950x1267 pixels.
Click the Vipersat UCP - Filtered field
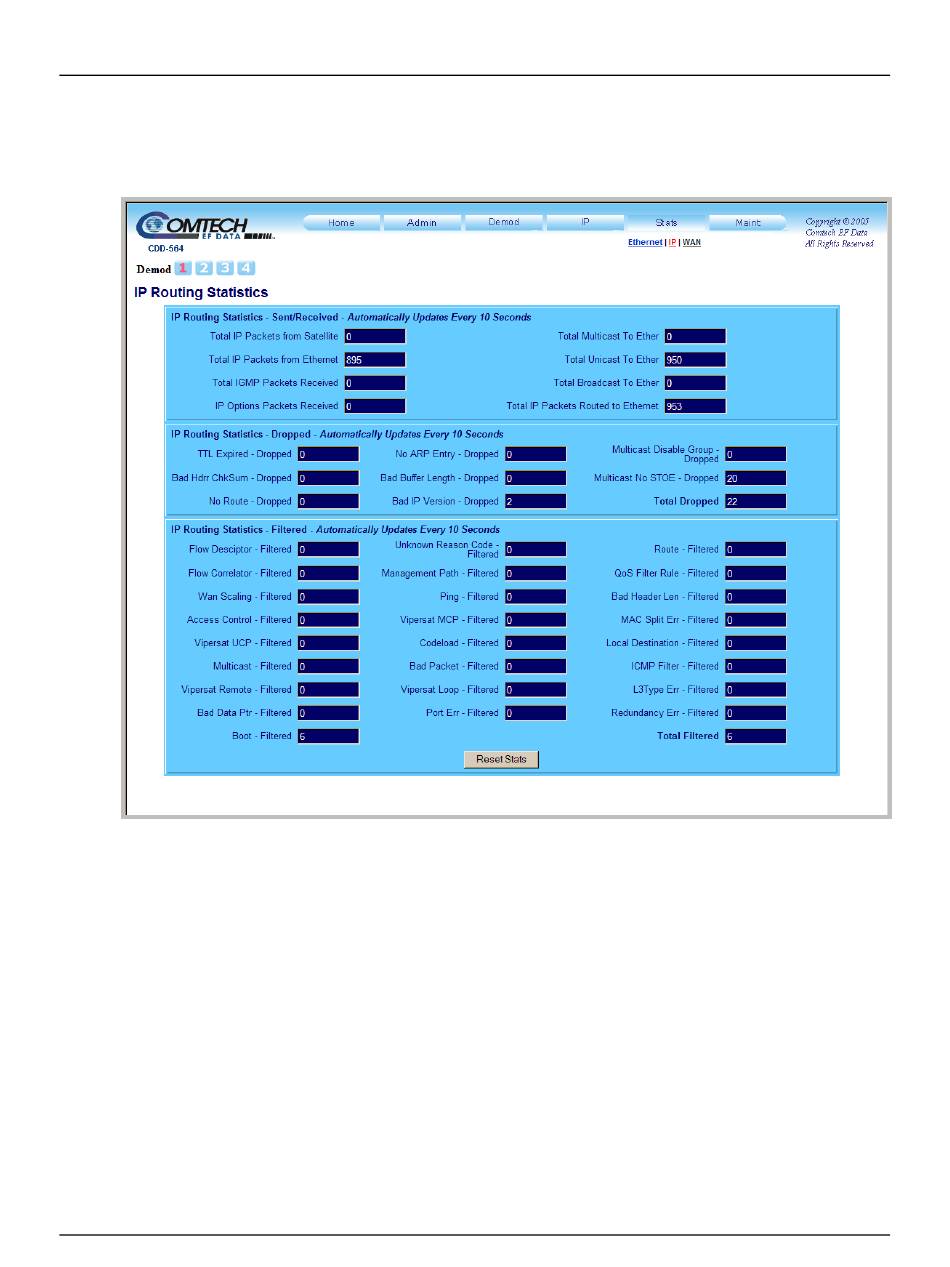(328, 643)
